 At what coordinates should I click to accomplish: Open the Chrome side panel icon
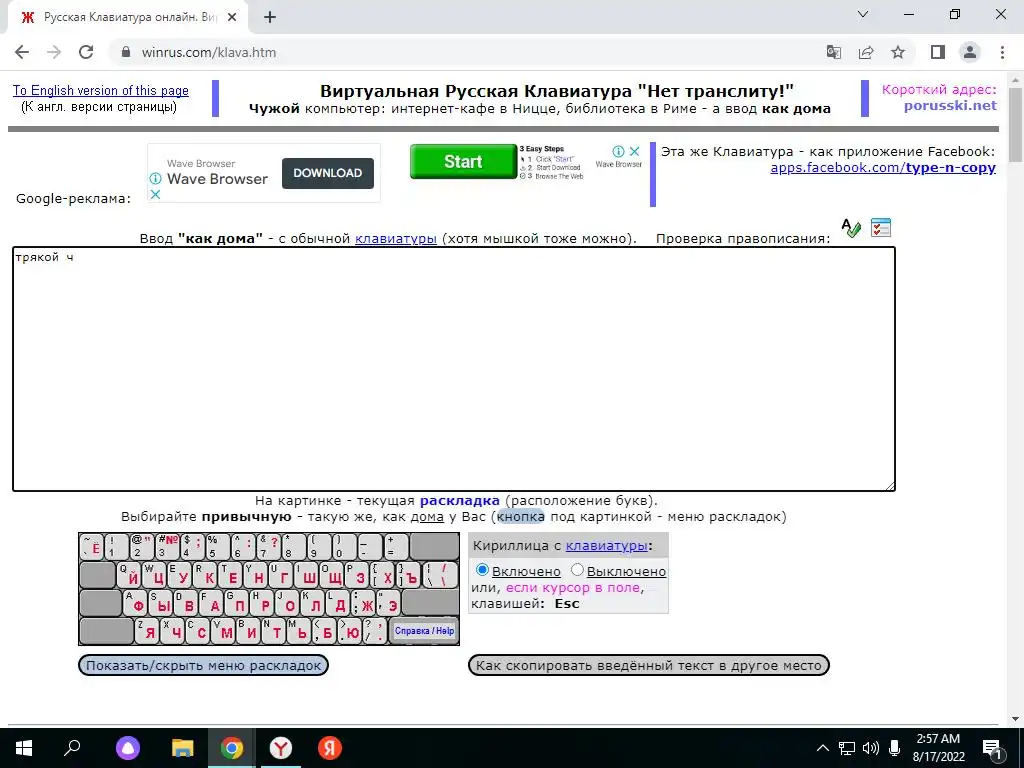938,52
